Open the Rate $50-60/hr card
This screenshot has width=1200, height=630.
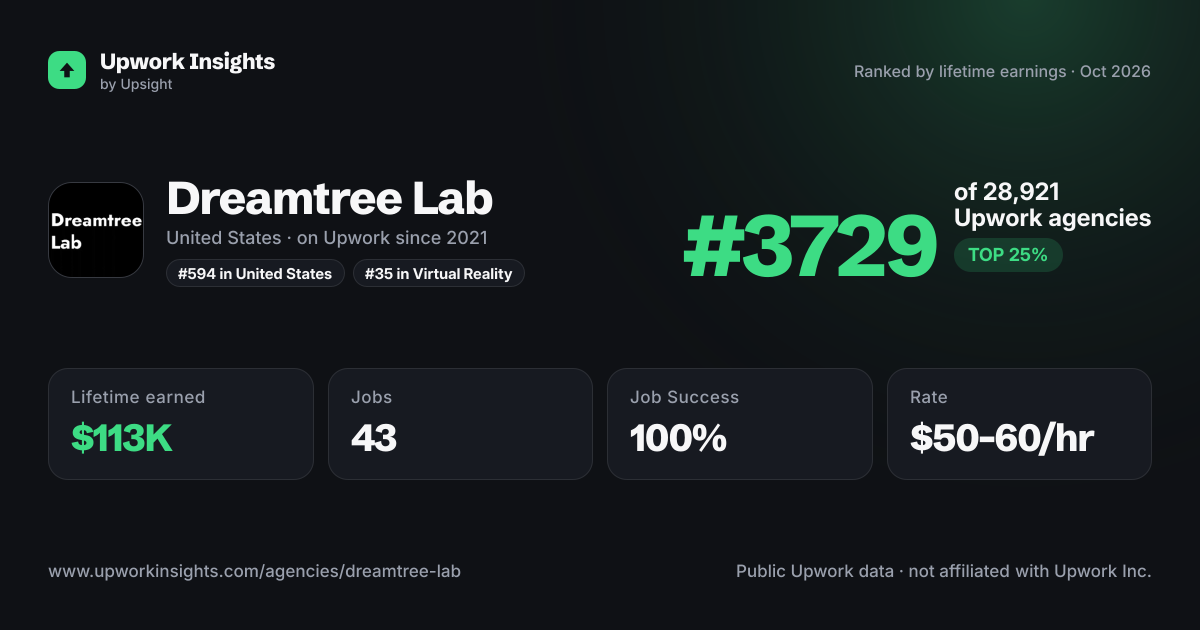pyautogui.click(x=1019, y=424)
